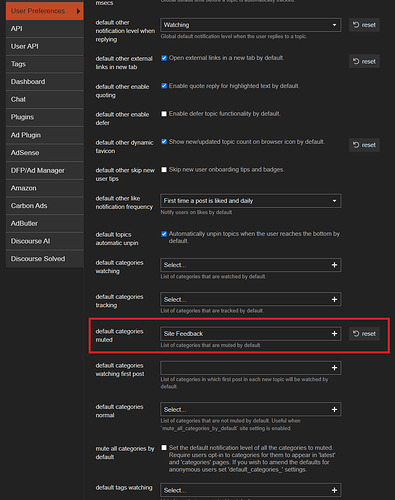Viewport: 395px width, 500px height.
Task: Select Ad Plugin in the sidebar
Action: (44, 135)
